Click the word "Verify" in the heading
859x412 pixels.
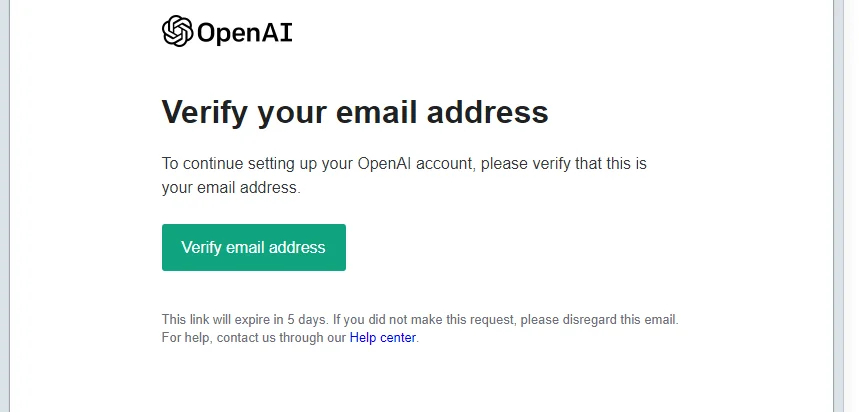pyautogui.click(x=204, y=111)
